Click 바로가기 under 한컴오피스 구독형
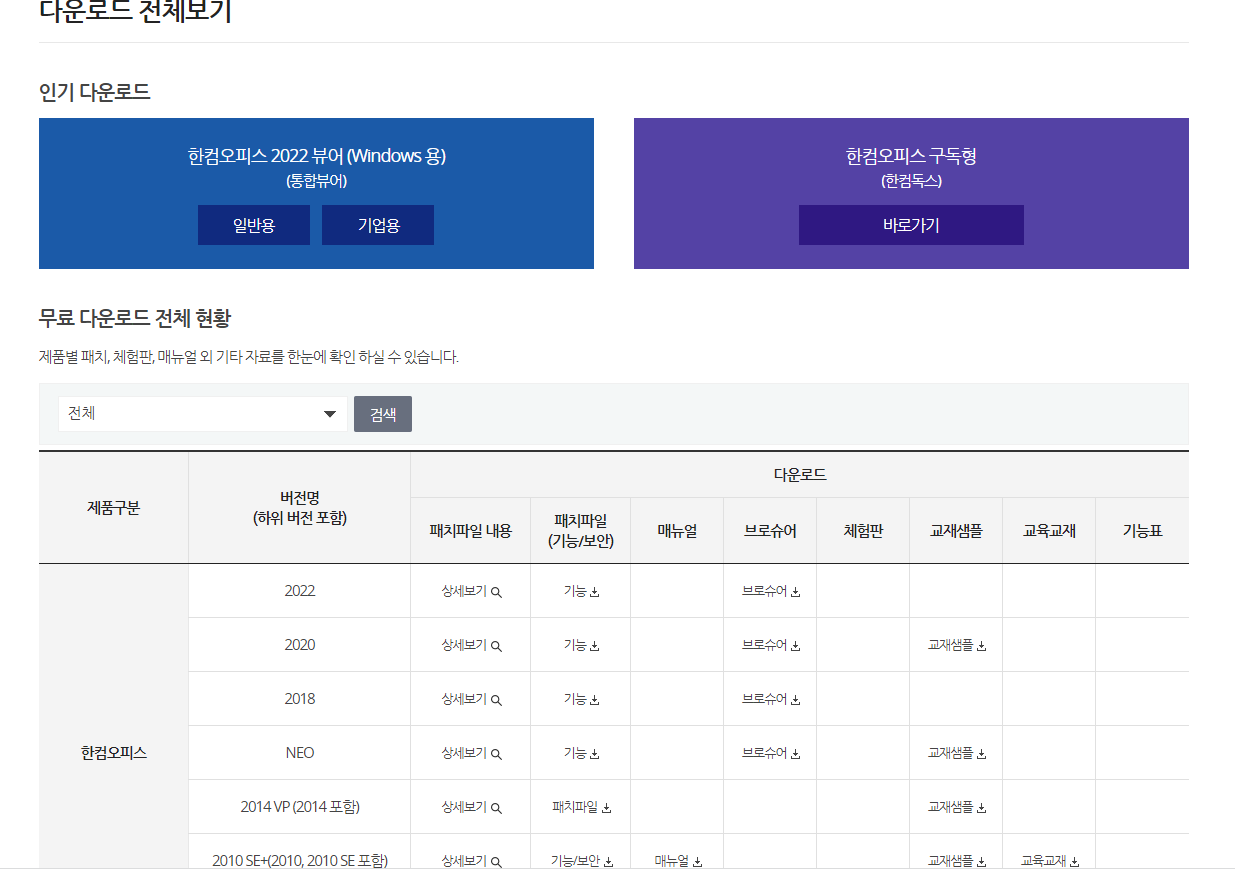Viewport: 1235px width, 872px height. (x=911, y=225)
